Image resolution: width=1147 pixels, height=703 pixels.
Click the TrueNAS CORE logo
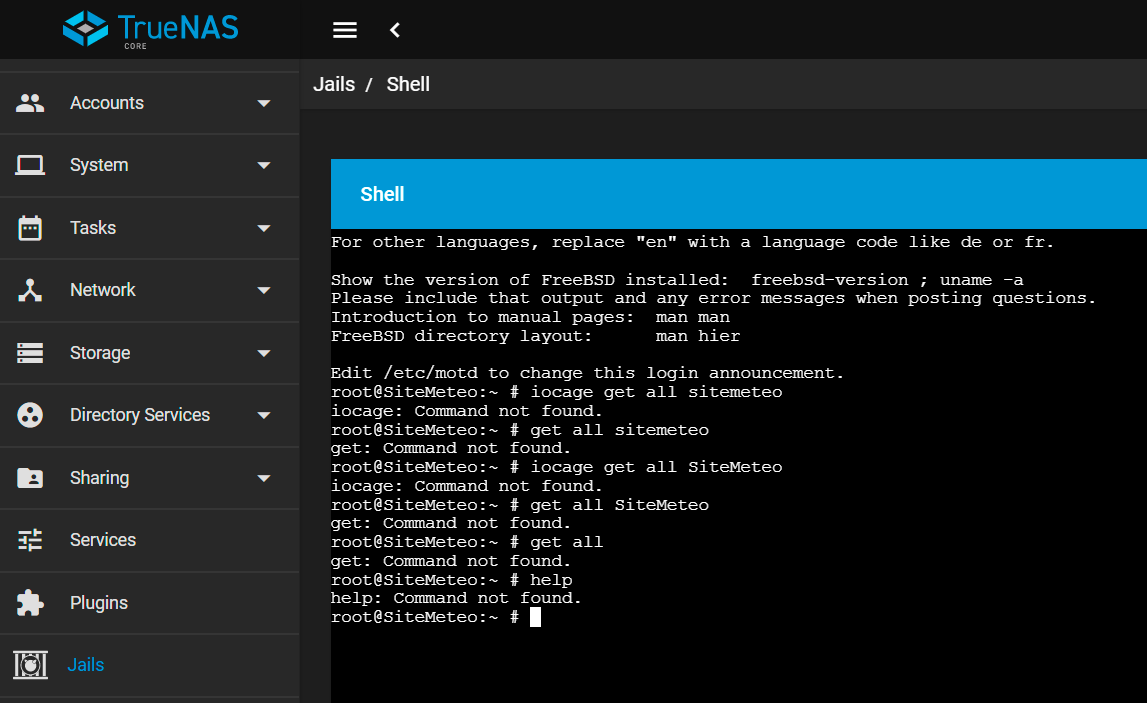pos(151,29)
